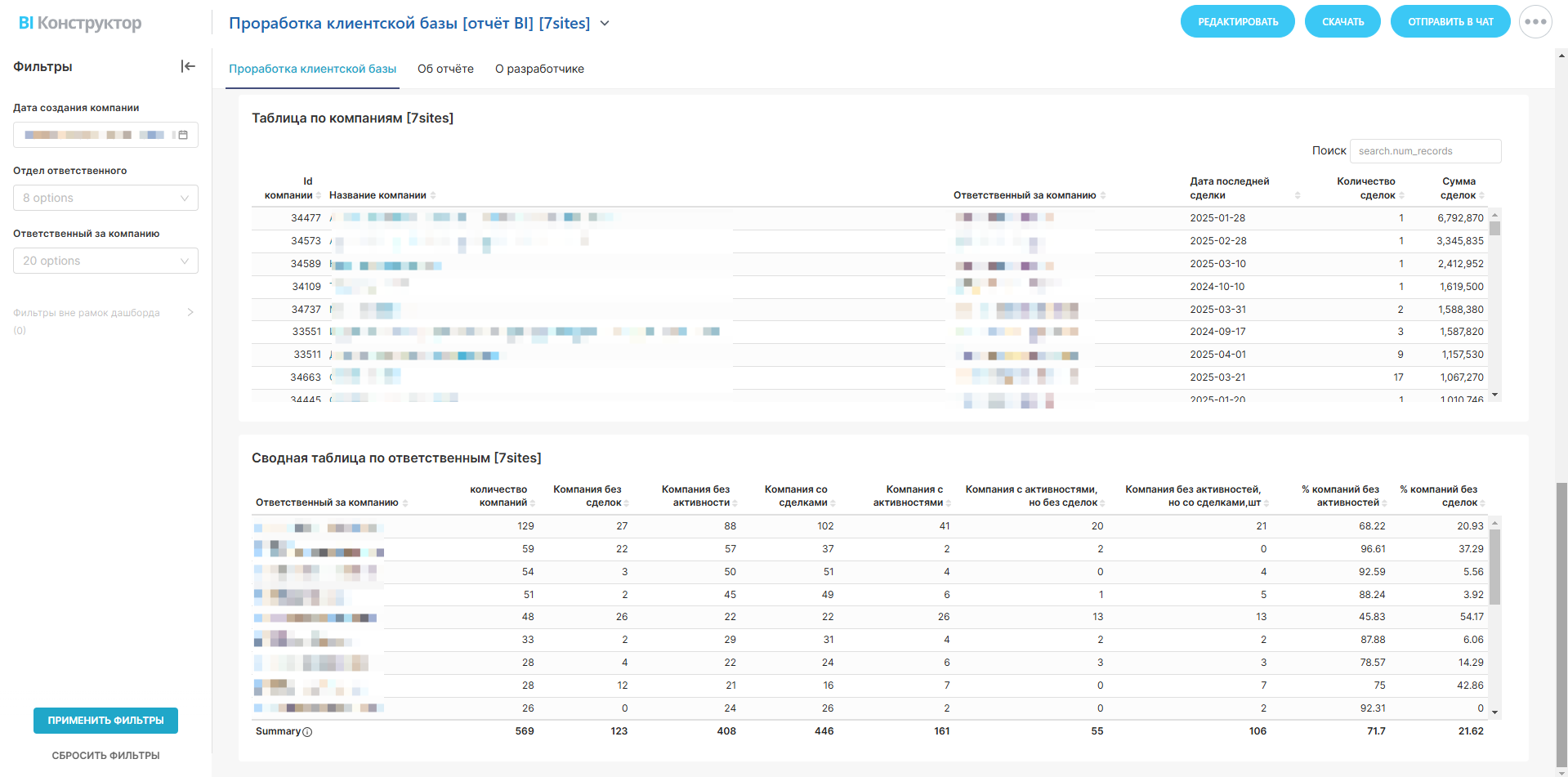
Task: Open О разработчике tab
Action: point(539,69)
